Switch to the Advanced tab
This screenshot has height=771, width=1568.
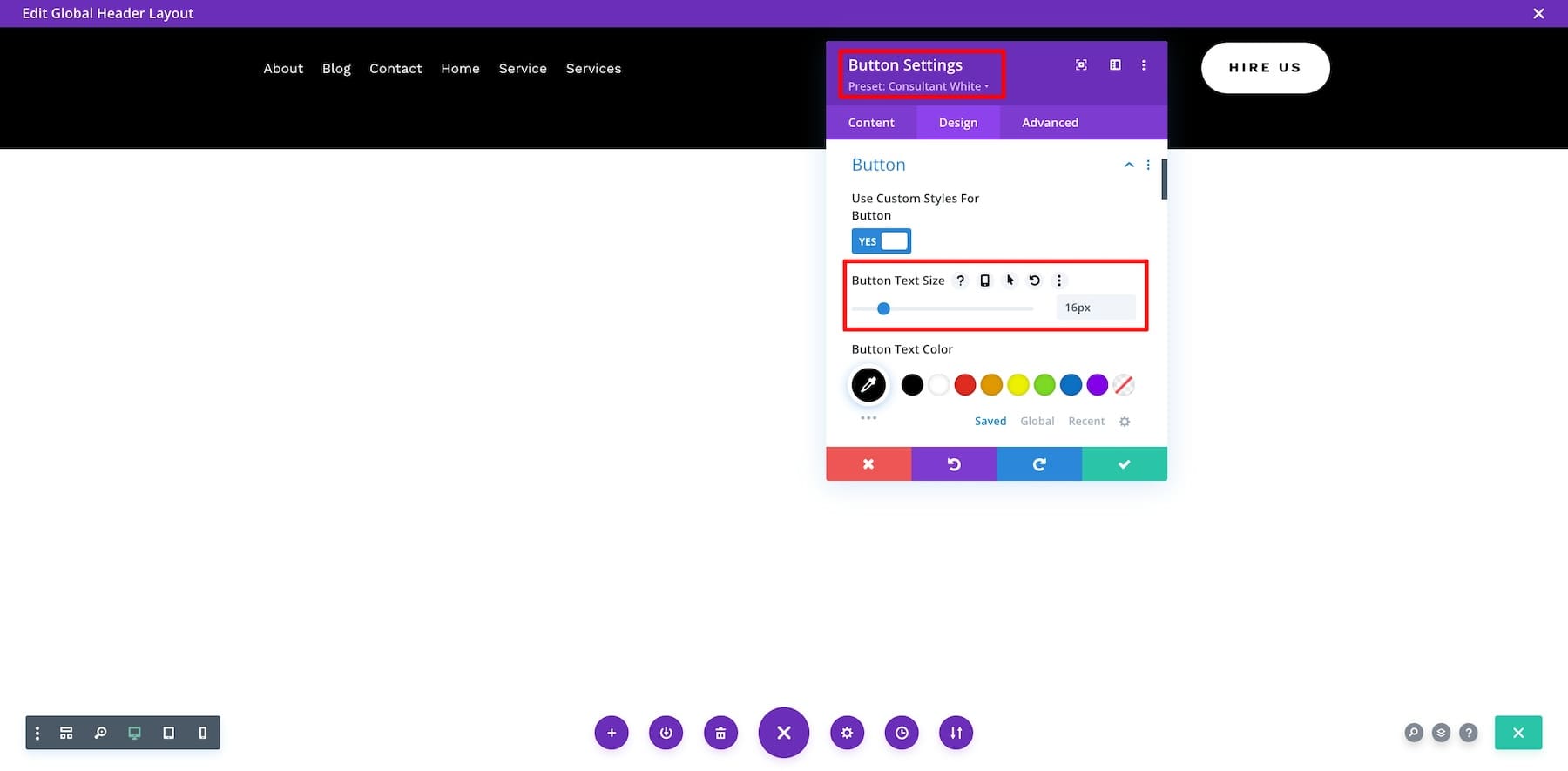point(1050,123)
